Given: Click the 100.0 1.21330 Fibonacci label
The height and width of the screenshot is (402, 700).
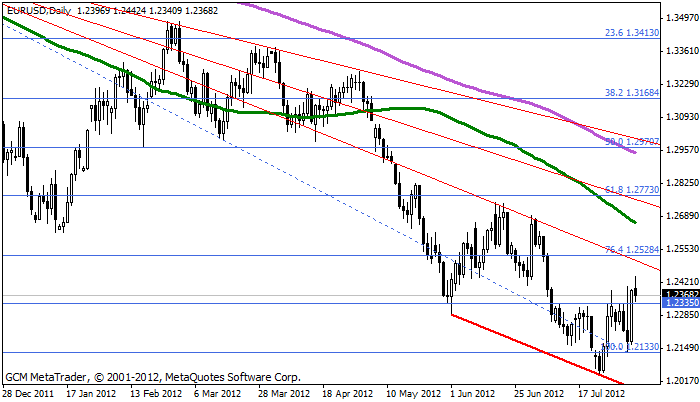Looking at the screenshot, I should tap(630, 347).
